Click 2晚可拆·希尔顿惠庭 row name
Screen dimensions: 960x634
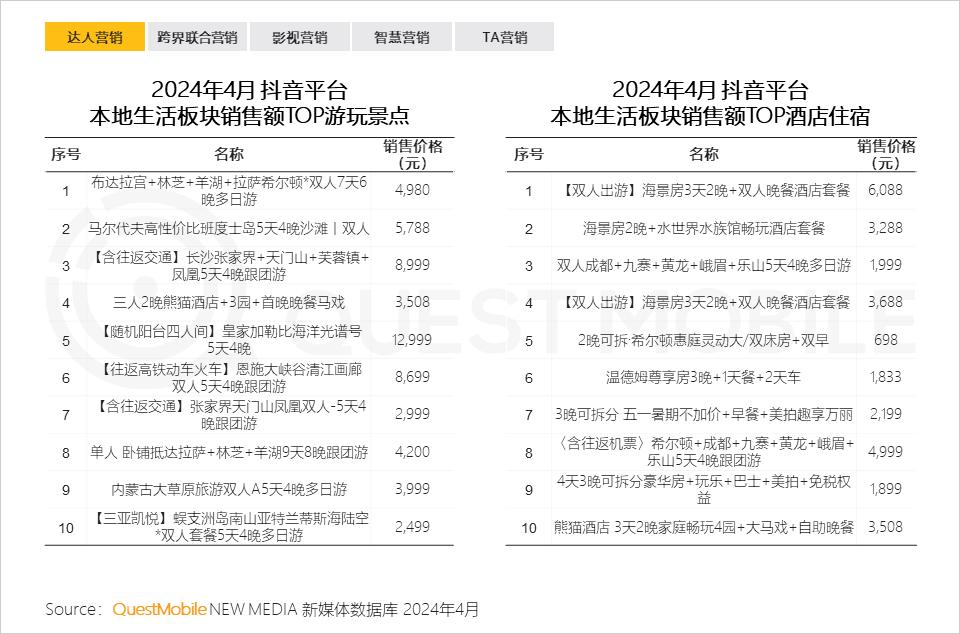tap(704, 340)
